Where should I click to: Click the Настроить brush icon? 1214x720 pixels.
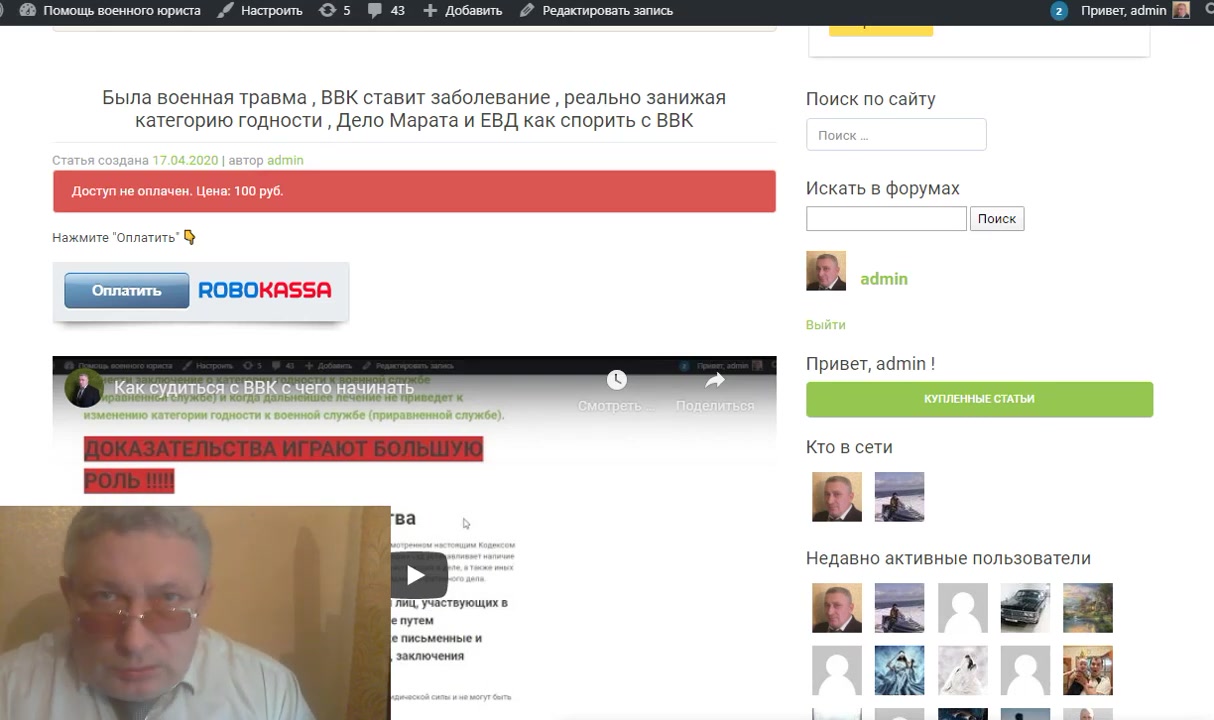(x=226, y=11)
